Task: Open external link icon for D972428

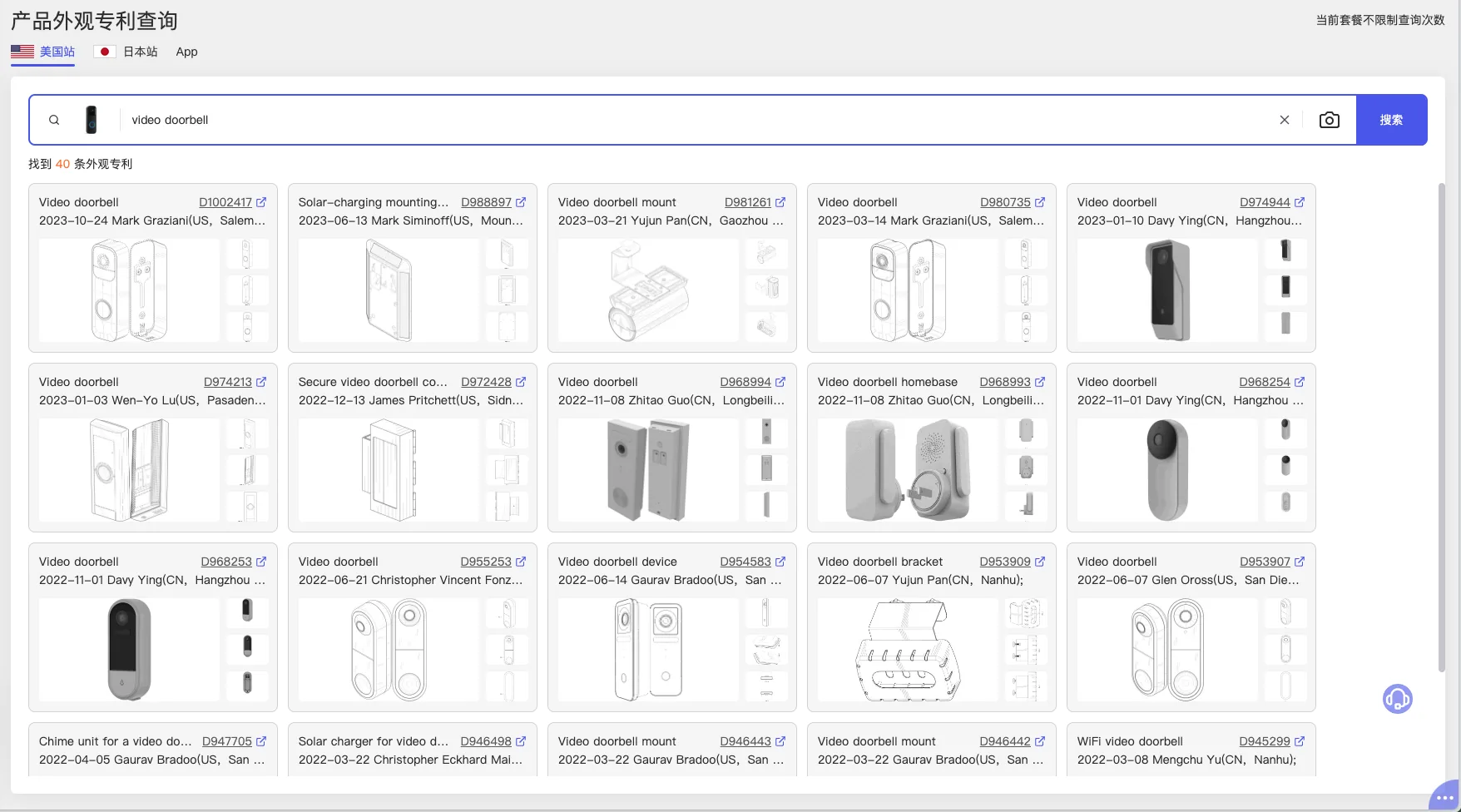Action: [521, 382]
